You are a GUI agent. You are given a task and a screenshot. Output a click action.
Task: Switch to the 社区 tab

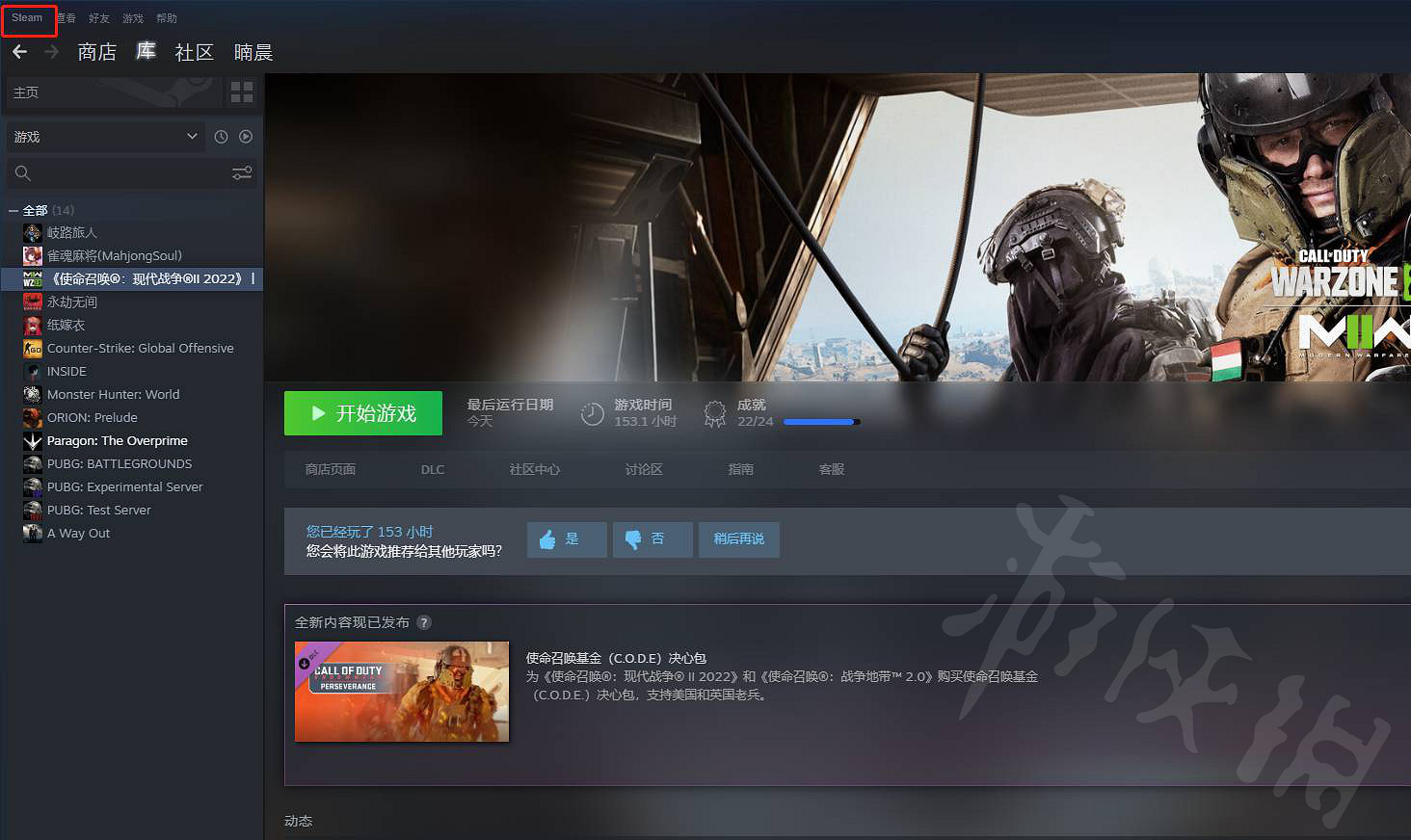tap(194, 52)
